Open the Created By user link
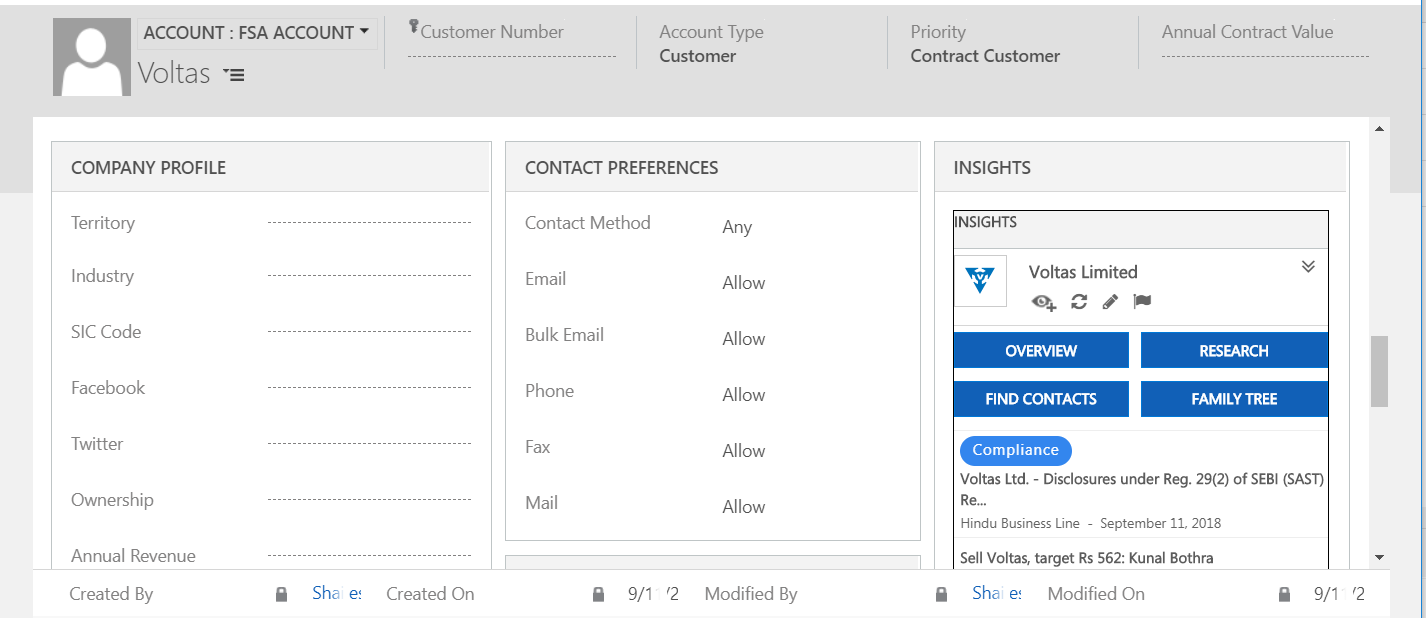 [336, 594]
